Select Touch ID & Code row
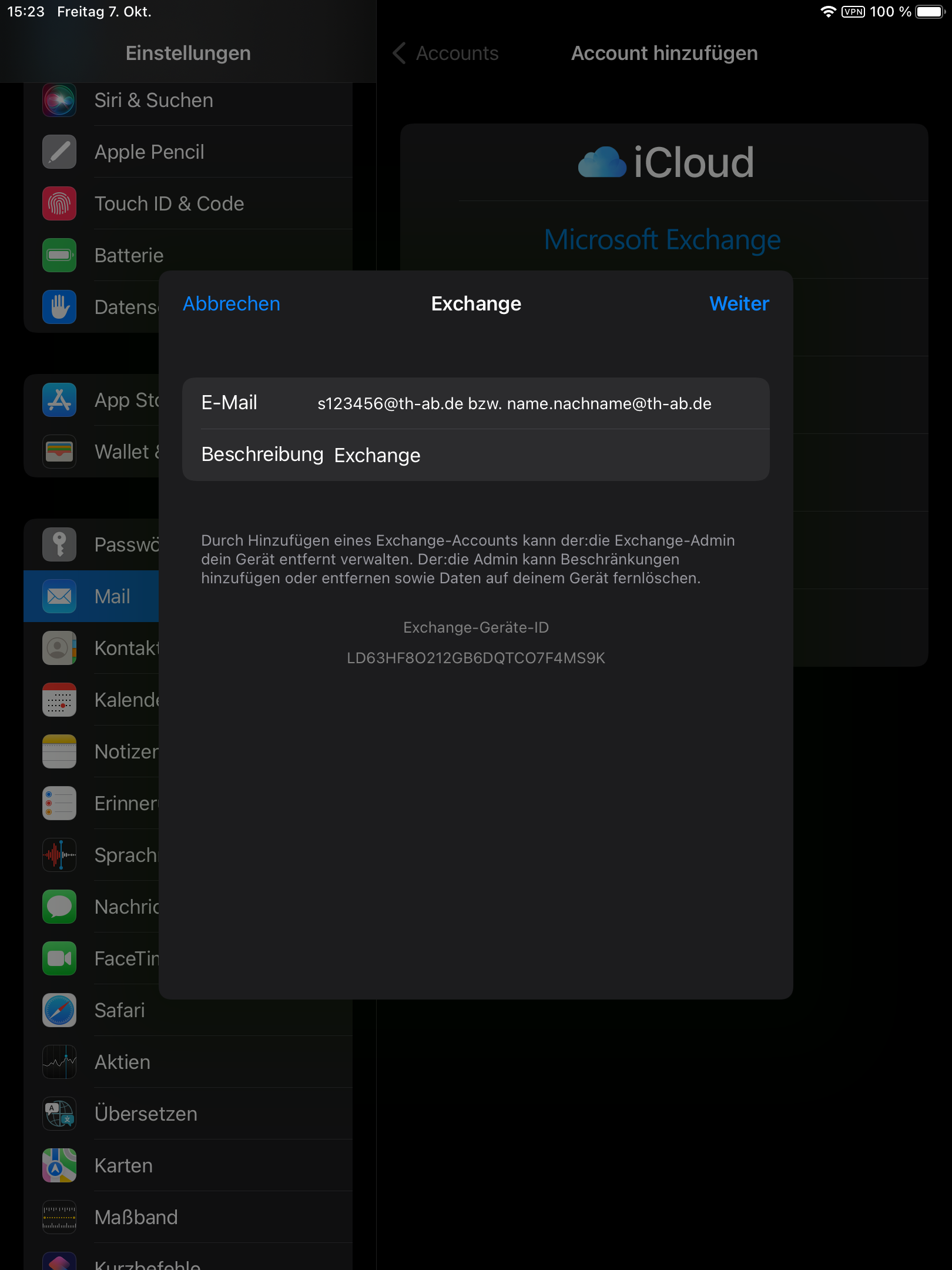The width and height of the screenshot is (952, 1270). [188, 203]
